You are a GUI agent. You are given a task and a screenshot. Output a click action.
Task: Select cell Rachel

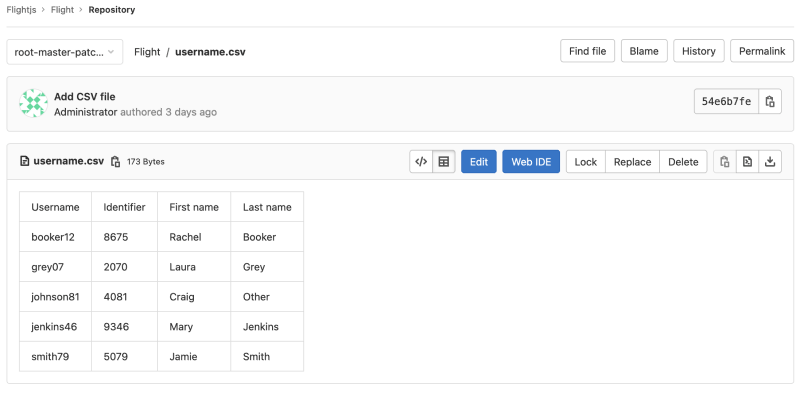click(x=194, y=237)
